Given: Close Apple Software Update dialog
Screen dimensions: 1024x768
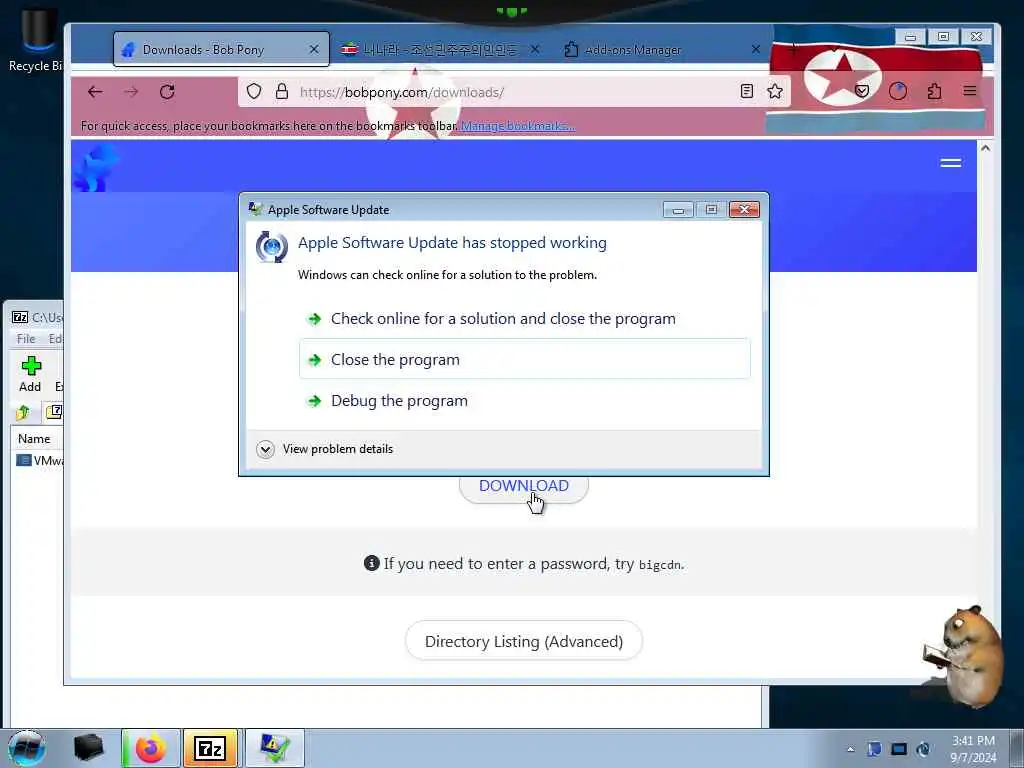Looking at the screenshot, I should [744, 210].
